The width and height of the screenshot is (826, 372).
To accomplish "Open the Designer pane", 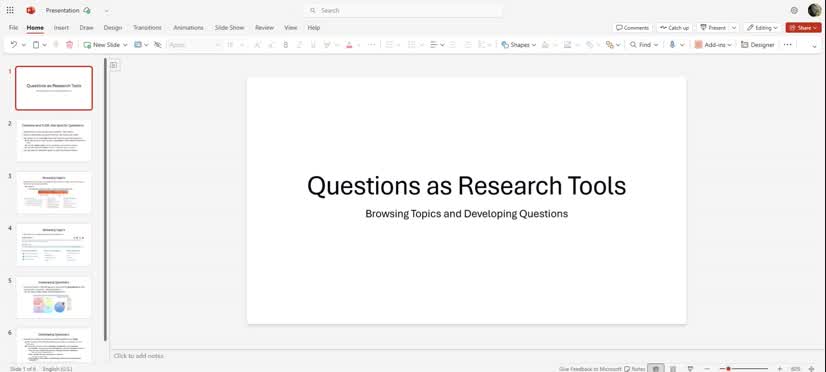I will pyautogui.click(x=758, y=45).
